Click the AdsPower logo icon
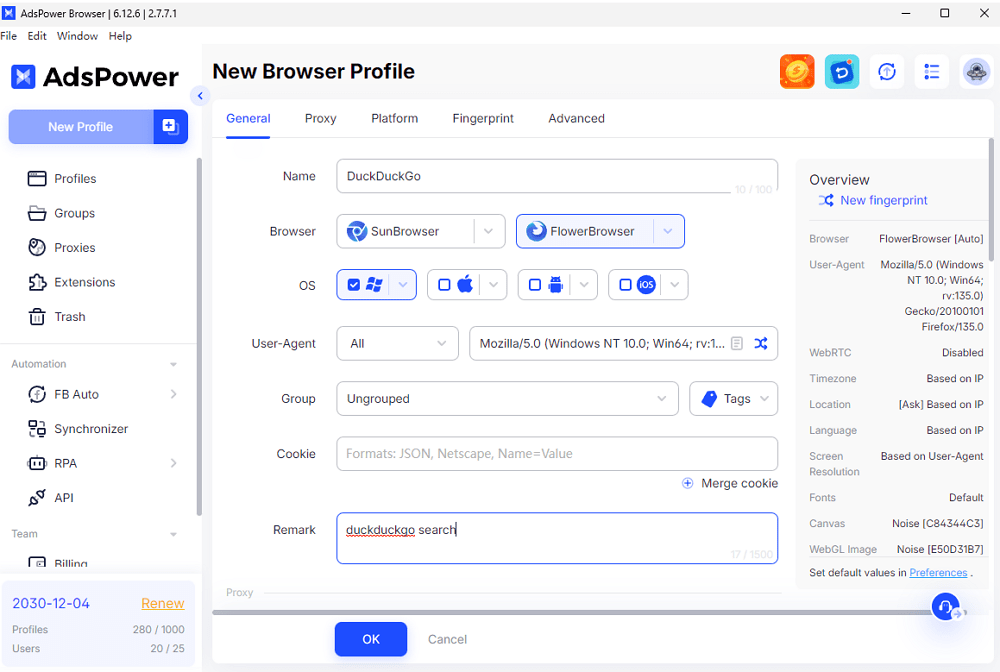Viewport: 1000px width, 672px height. pos(23,77)
